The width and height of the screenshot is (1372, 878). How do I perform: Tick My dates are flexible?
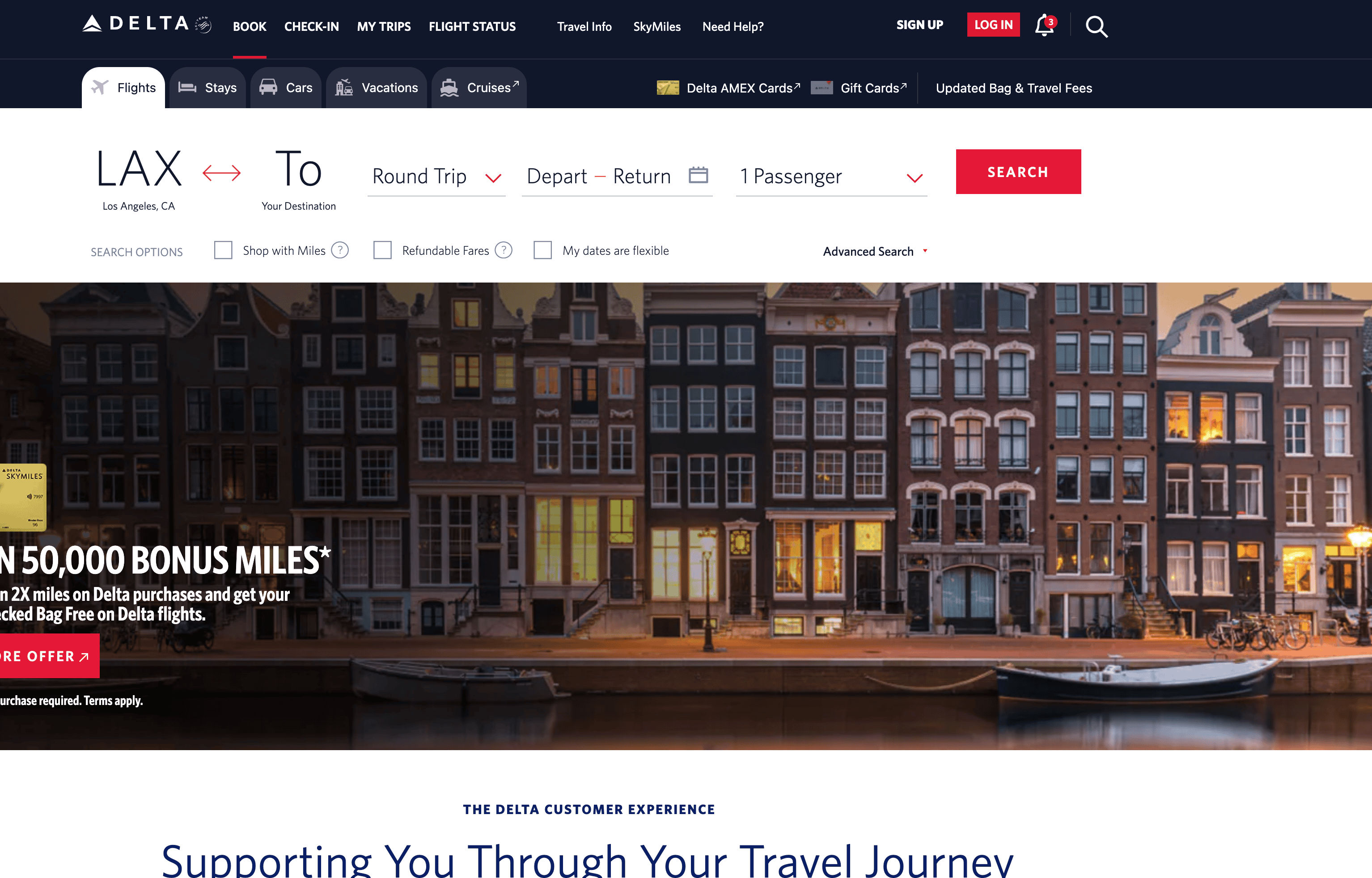point(542,250)
